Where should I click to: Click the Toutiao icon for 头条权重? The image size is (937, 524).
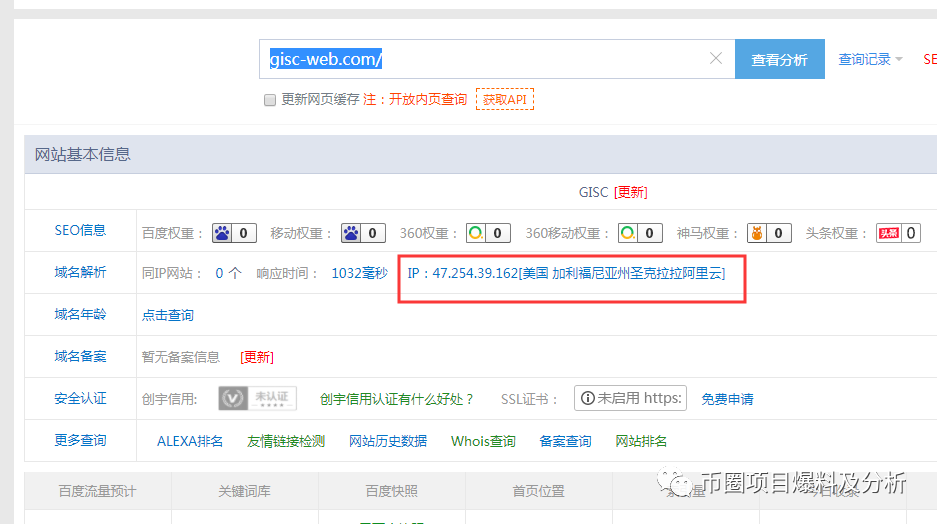(889, 233)
